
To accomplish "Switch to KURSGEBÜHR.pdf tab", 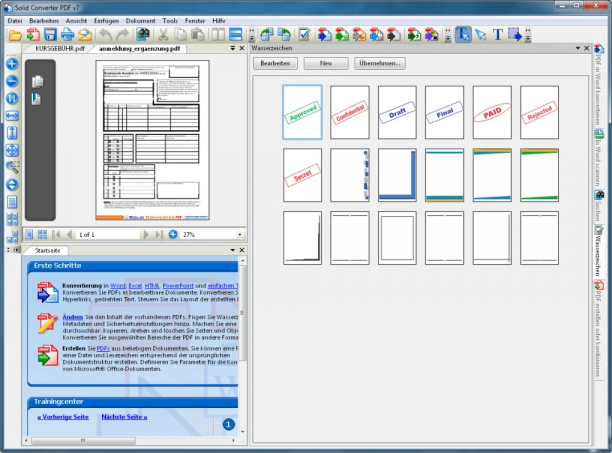I will pyautogui.click(x=60, y=48).
